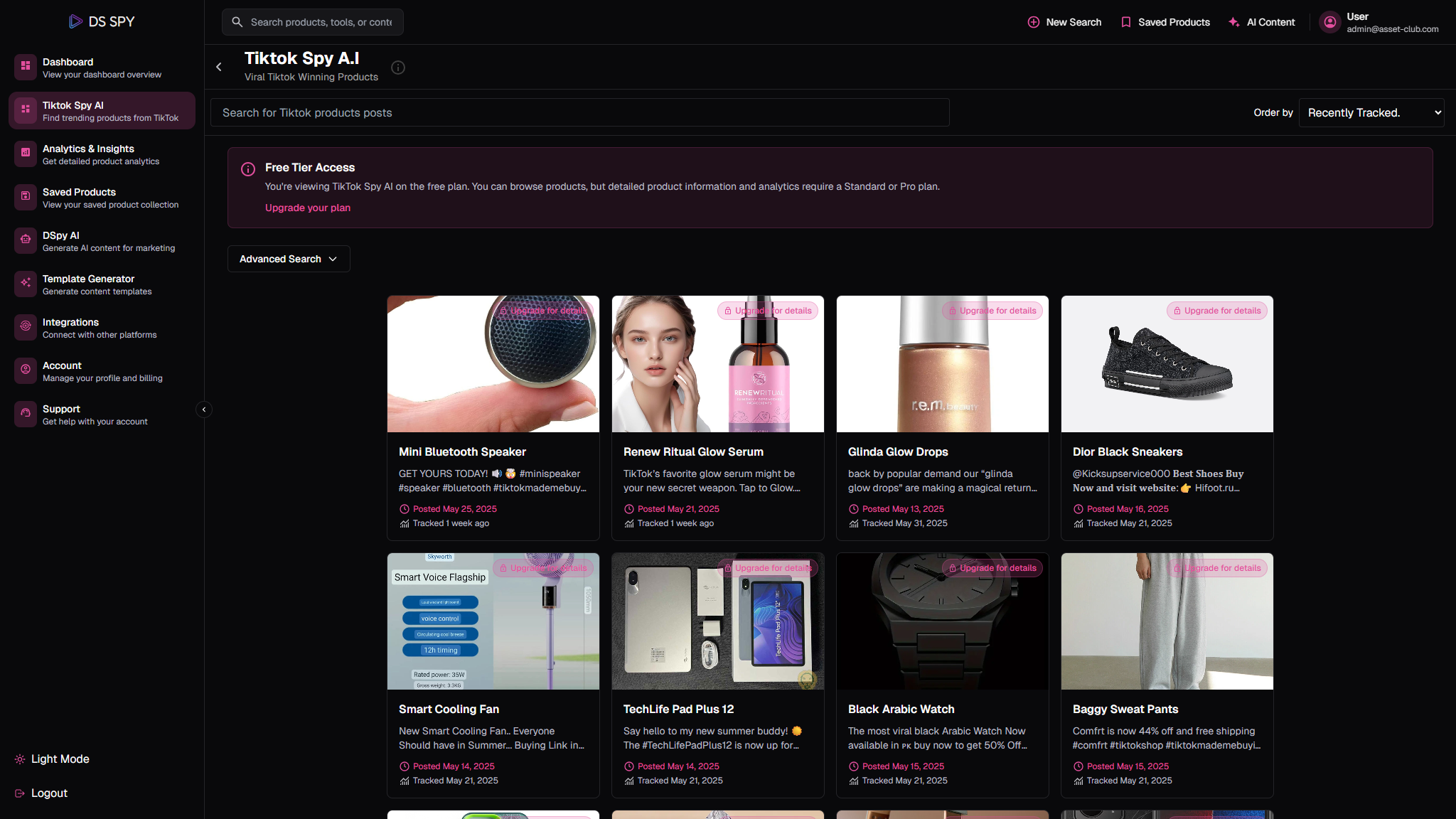Click the New Search plus icon
1456x819 pixels.
pyautogui.click(x=1034, y=22)
